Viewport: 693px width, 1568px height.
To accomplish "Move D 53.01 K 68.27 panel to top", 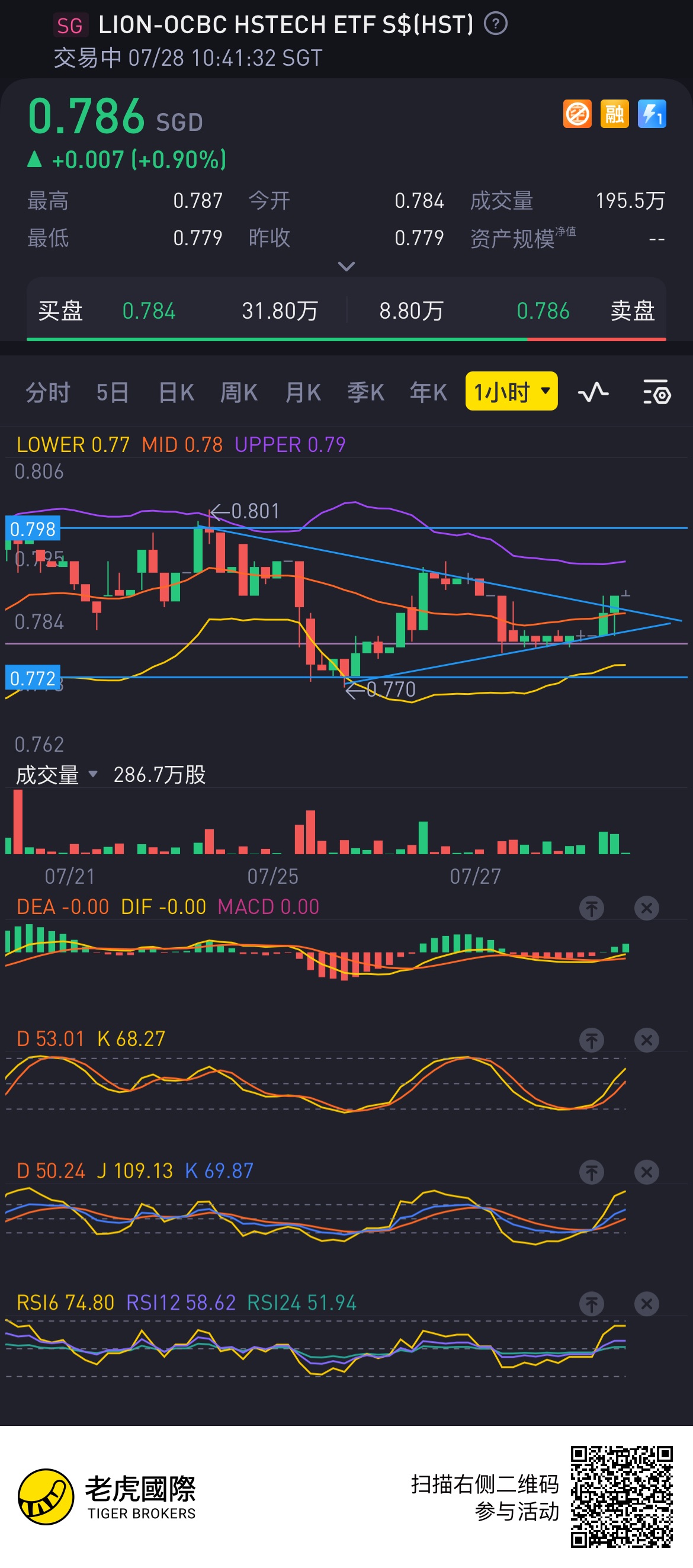I will tap(591, 1040).
